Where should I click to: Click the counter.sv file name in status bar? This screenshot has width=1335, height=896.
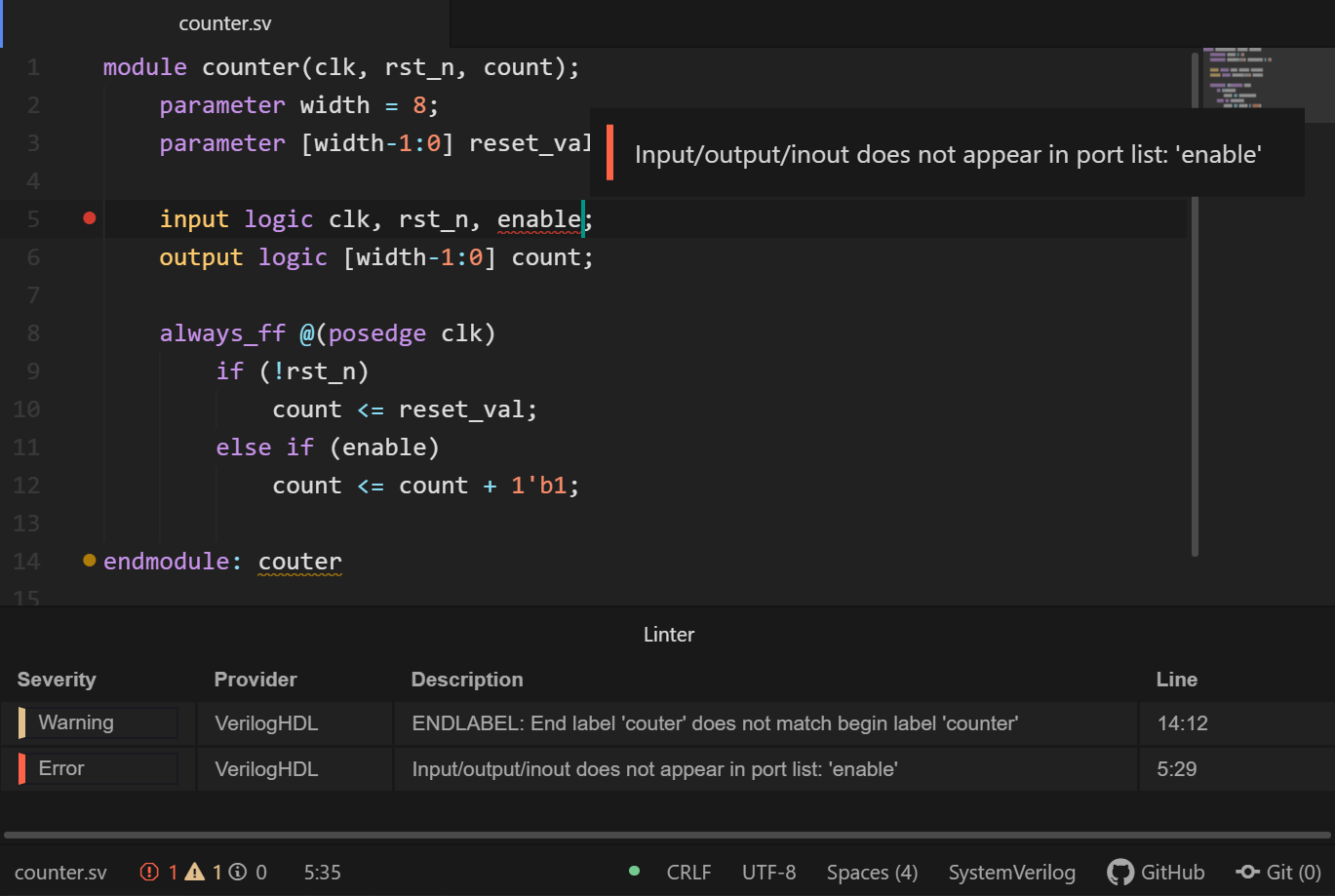[x=60, y=873]
